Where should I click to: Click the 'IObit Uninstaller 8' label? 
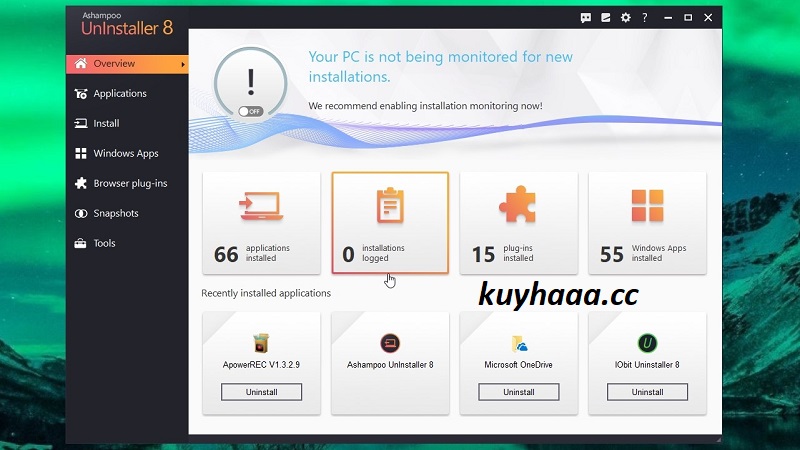pyautogui.click(x=647, y=365)
